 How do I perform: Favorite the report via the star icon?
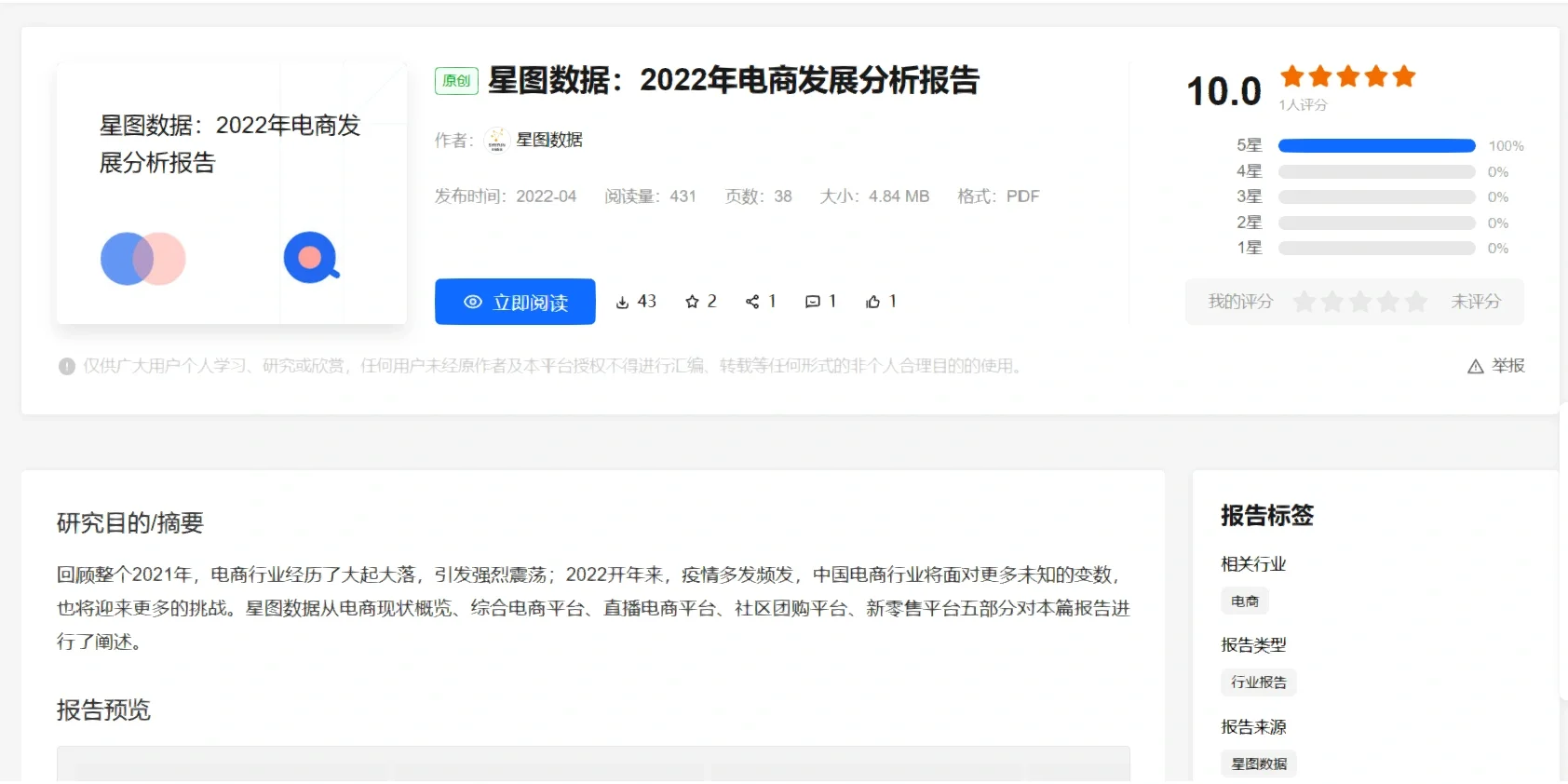(x=692, y=302)
